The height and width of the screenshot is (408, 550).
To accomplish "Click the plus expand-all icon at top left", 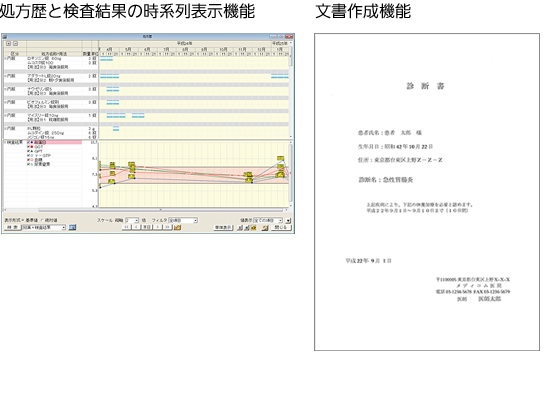I will click(8, 44).
